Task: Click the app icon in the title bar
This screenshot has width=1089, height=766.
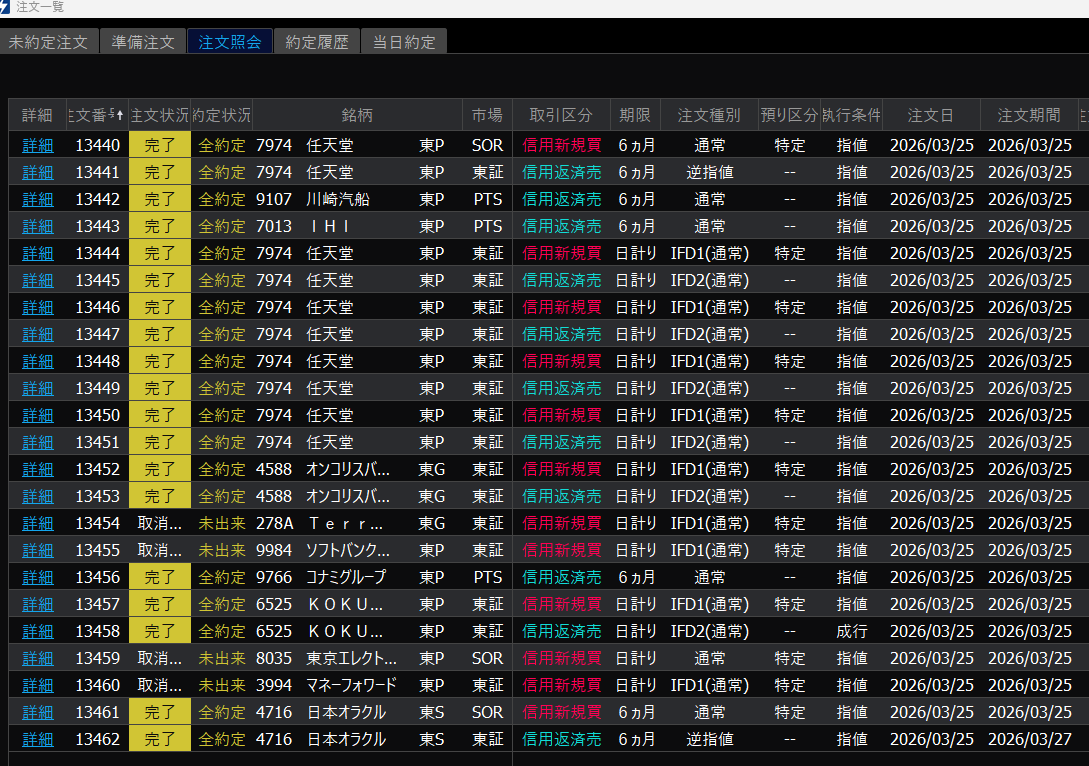Action: click(x=6, y=7)
